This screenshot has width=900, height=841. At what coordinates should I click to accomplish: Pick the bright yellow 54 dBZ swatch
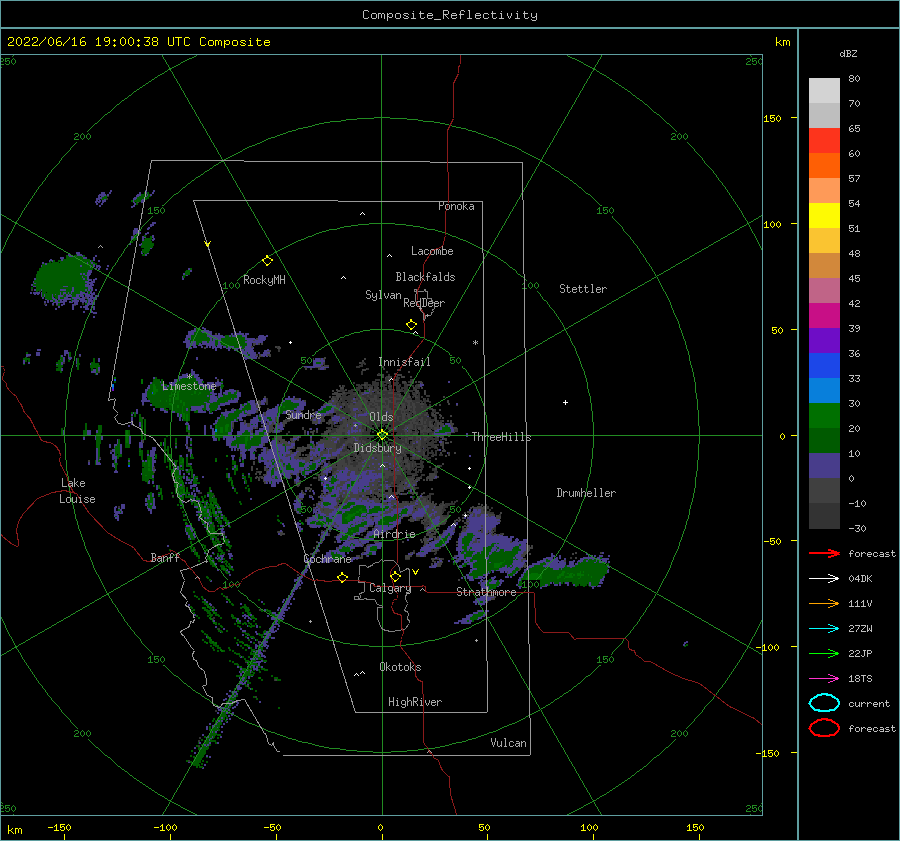(824, 215)
